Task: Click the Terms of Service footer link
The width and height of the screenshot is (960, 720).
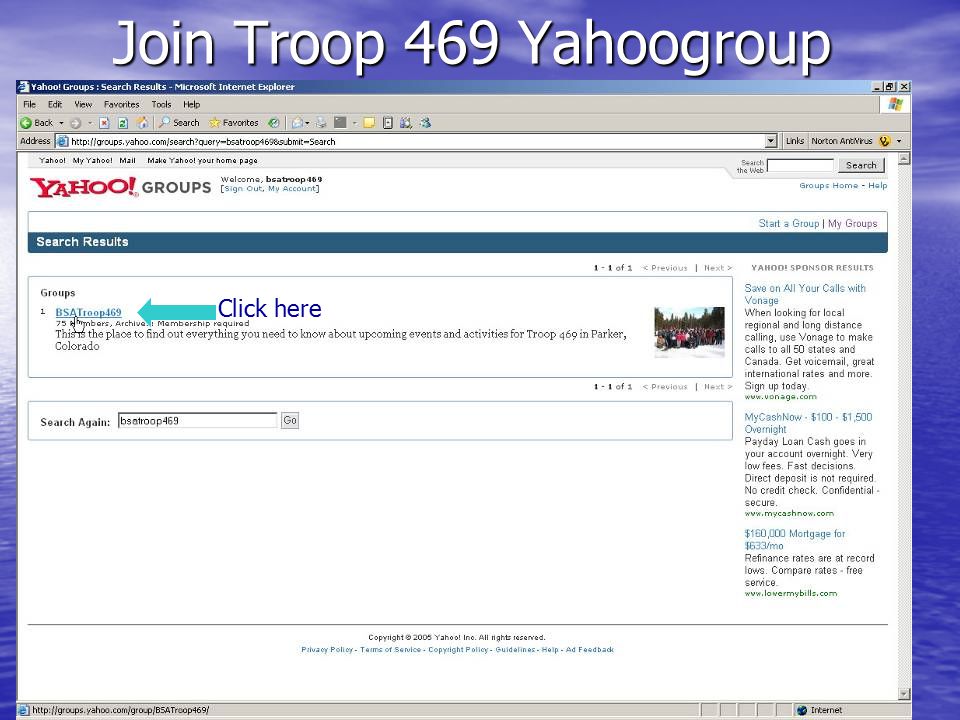Action: [391, 650]
